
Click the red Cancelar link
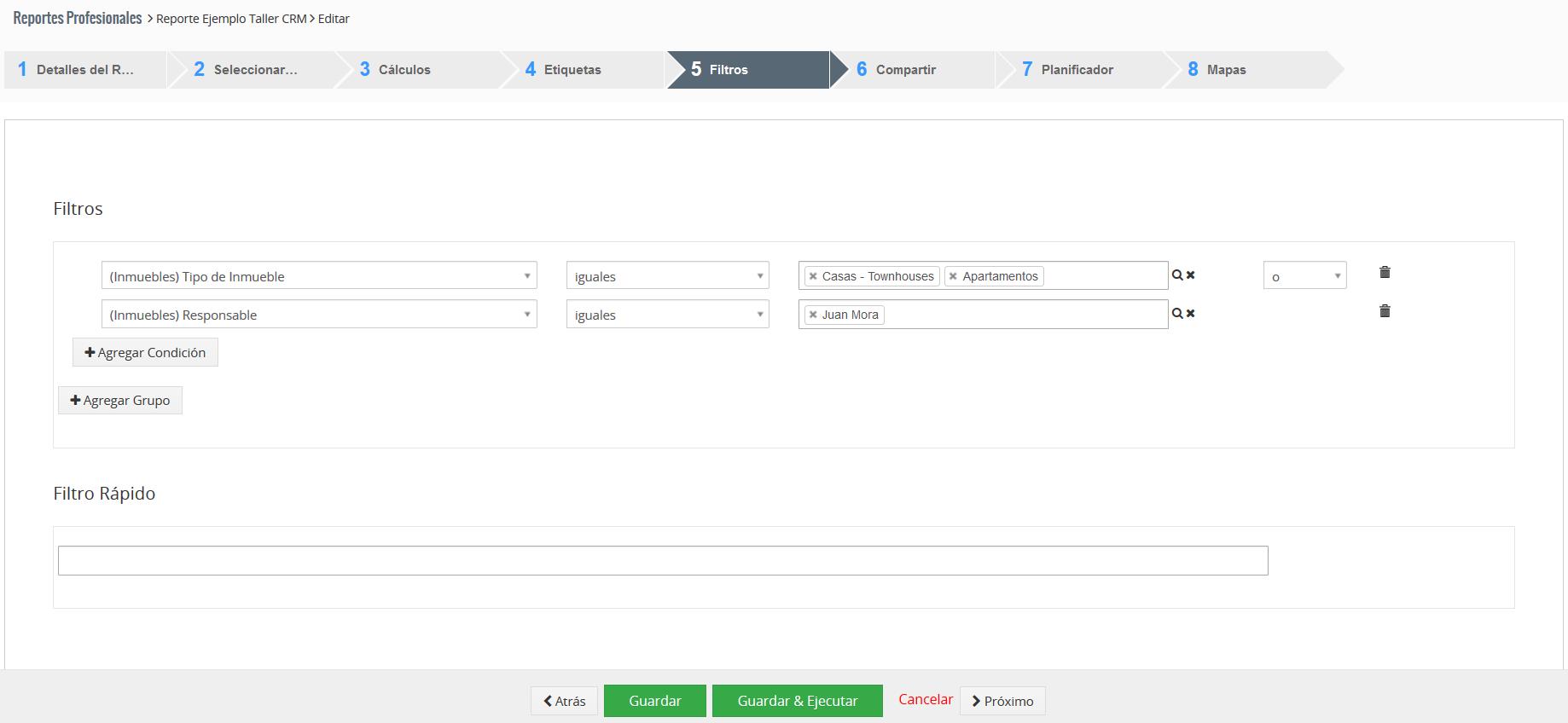[x=925, y=699]
